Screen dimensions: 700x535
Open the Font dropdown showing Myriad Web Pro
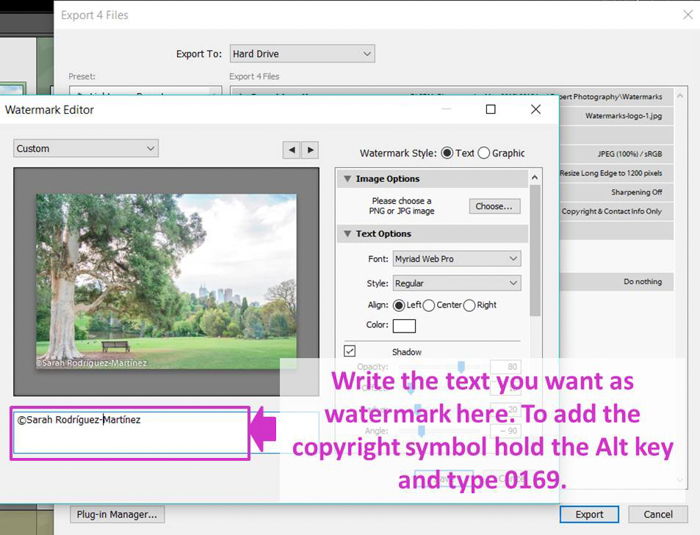455,259
